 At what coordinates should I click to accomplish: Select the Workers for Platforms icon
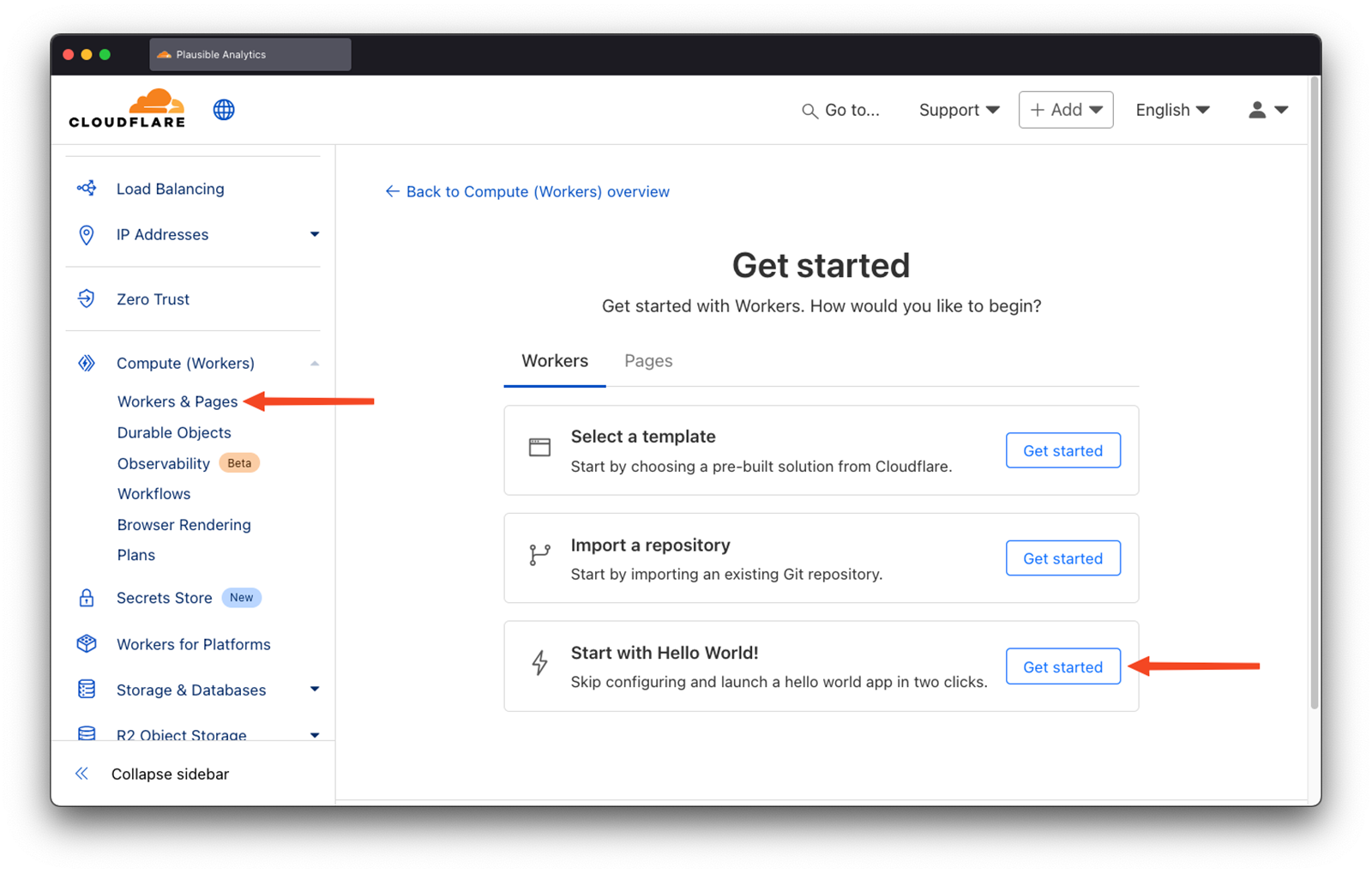[87, 644]
